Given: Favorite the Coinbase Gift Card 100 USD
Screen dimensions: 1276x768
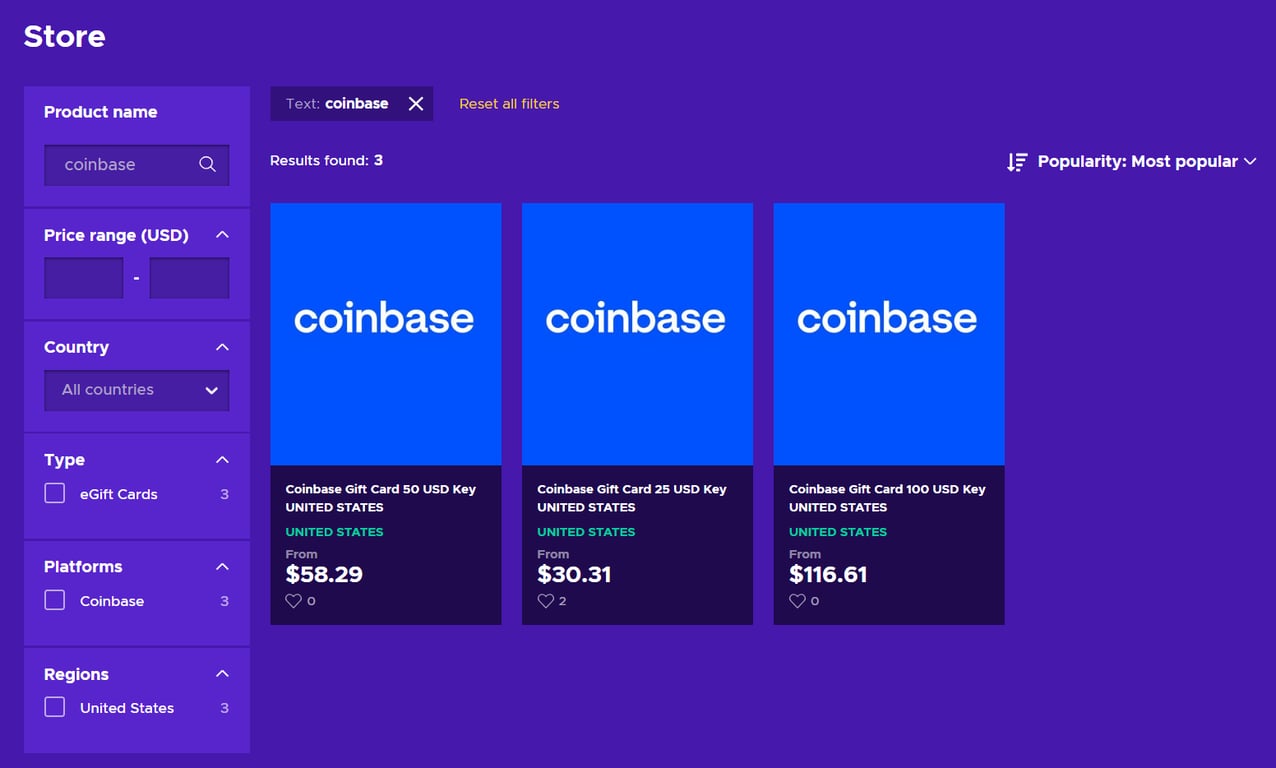Looking at the screenshot, I should click(x=797, y=601).
